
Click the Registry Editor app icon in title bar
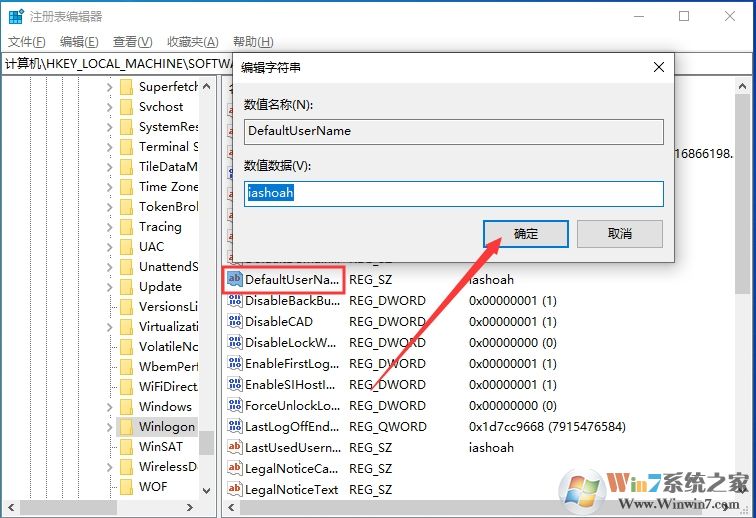[x=16, y=16]
